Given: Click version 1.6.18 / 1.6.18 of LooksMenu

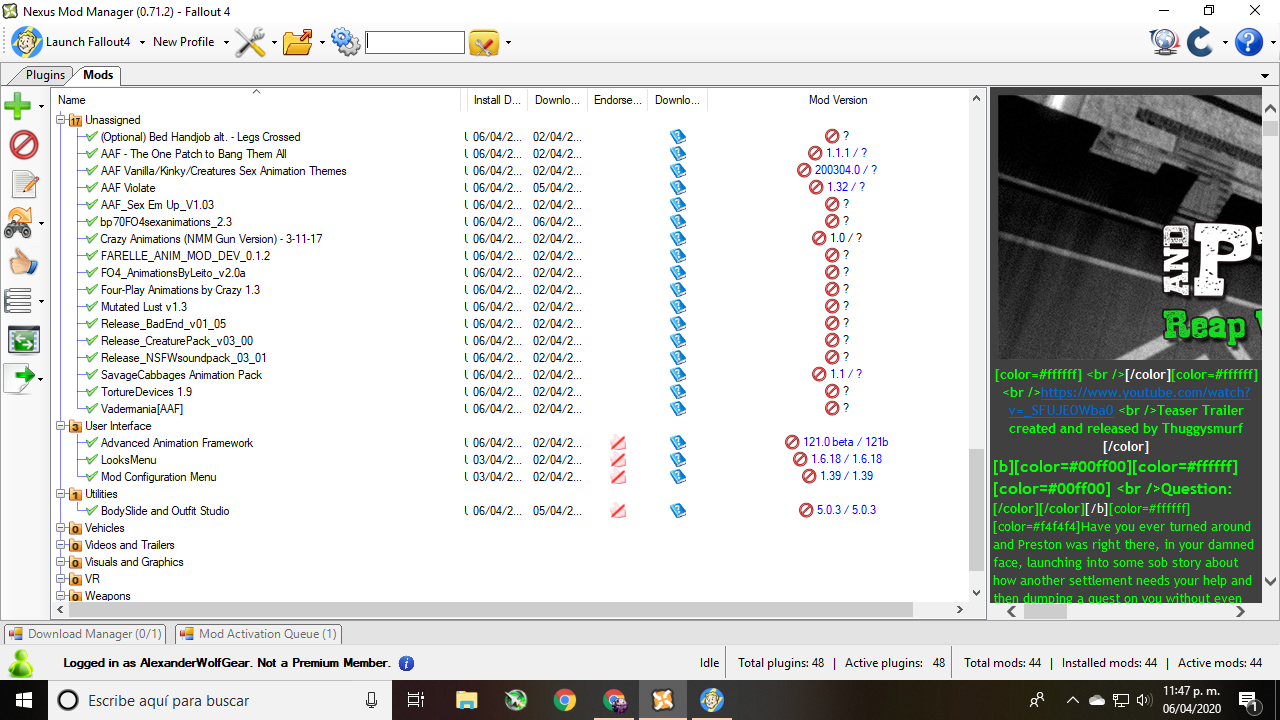Looking at the screenshot, I should click(x=846, y=460).
